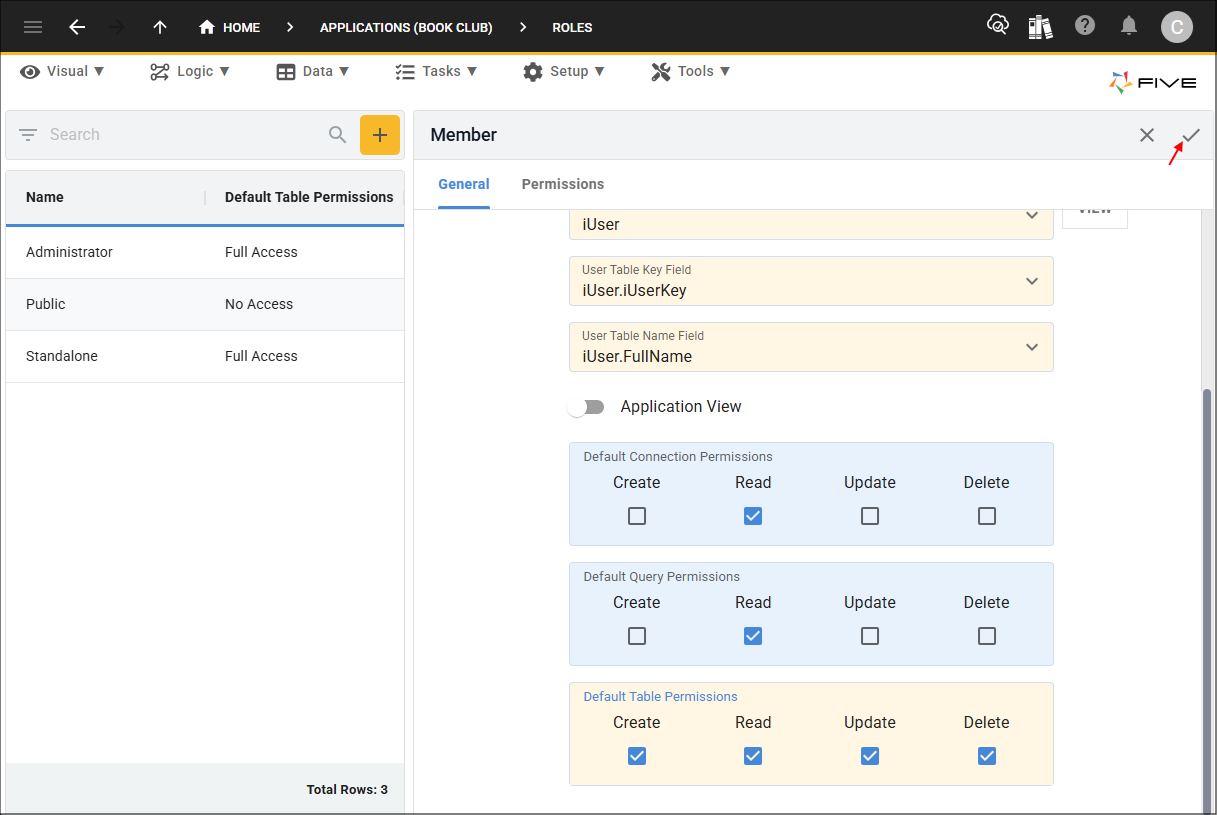This screenshot has height=815, width=1217.
Task: Open the Tasks menu
Action: [436, 71]
